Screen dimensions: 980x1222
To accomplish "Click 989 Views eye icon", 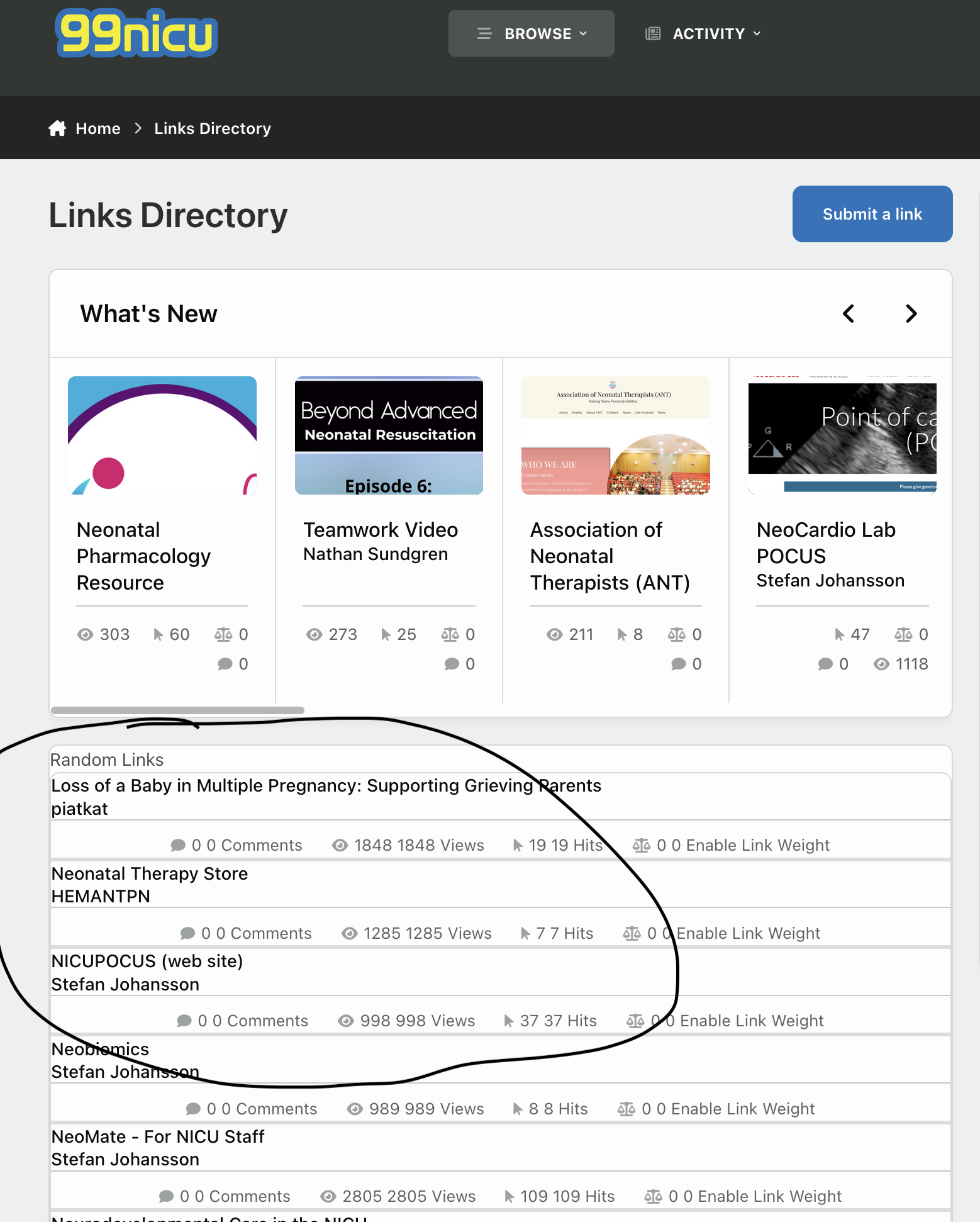I will (x=355, y=1109).
